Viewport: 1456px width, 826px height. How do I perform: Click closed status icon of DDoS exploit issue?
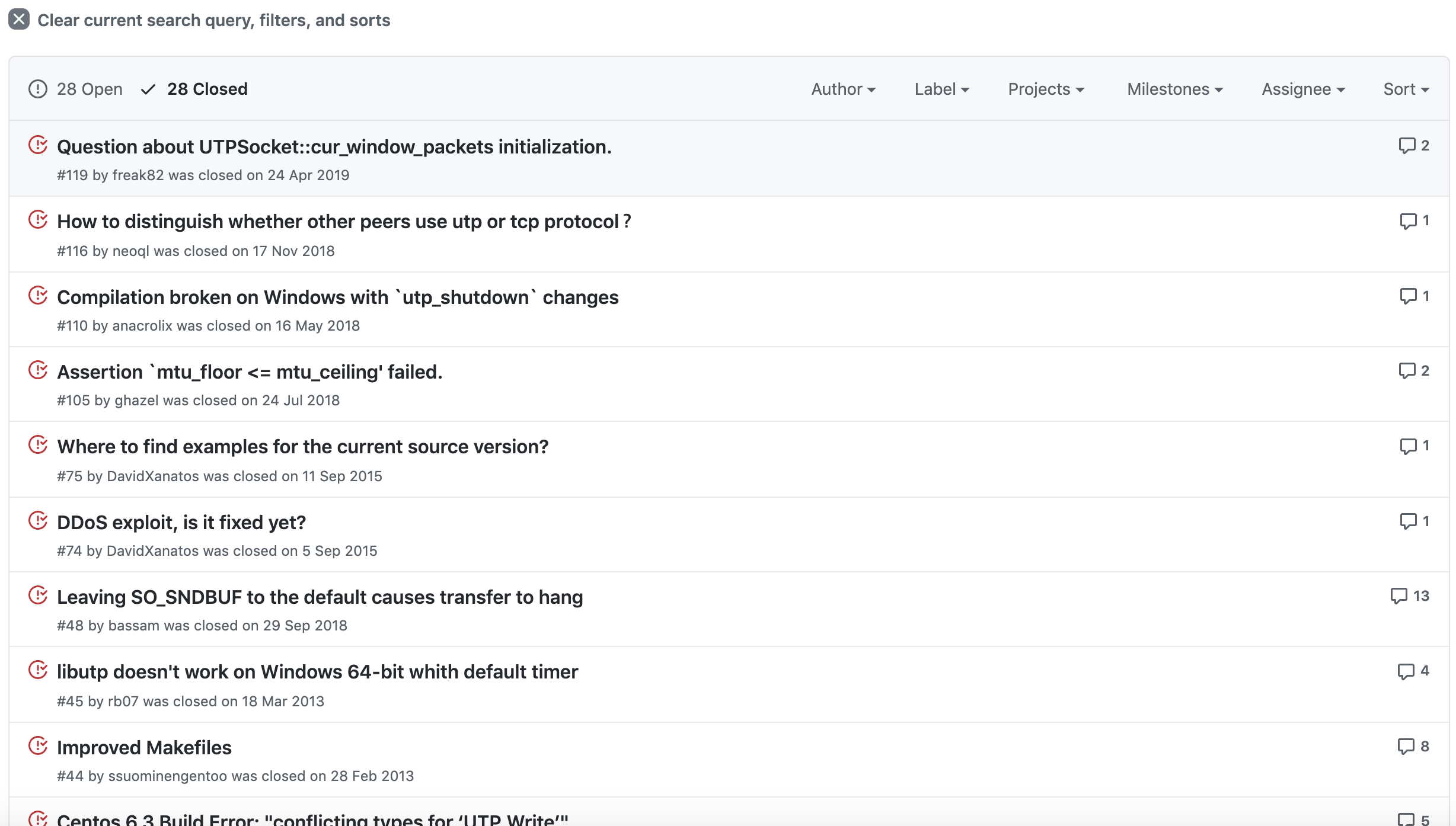coord(38,521)
